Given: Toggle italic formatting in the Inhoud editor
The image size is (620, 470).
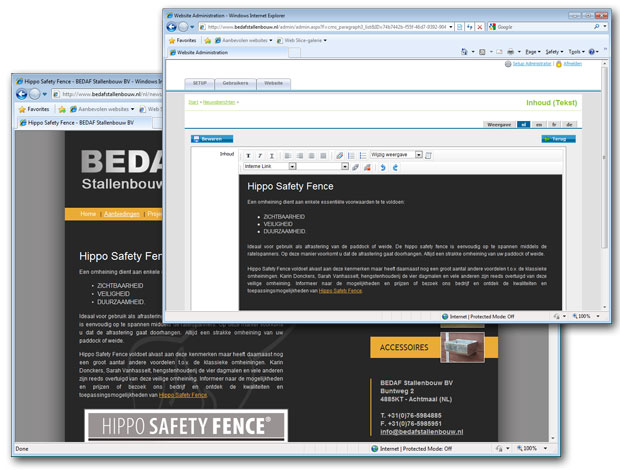Looking at the screenshot, I should (x=260, y=156).
